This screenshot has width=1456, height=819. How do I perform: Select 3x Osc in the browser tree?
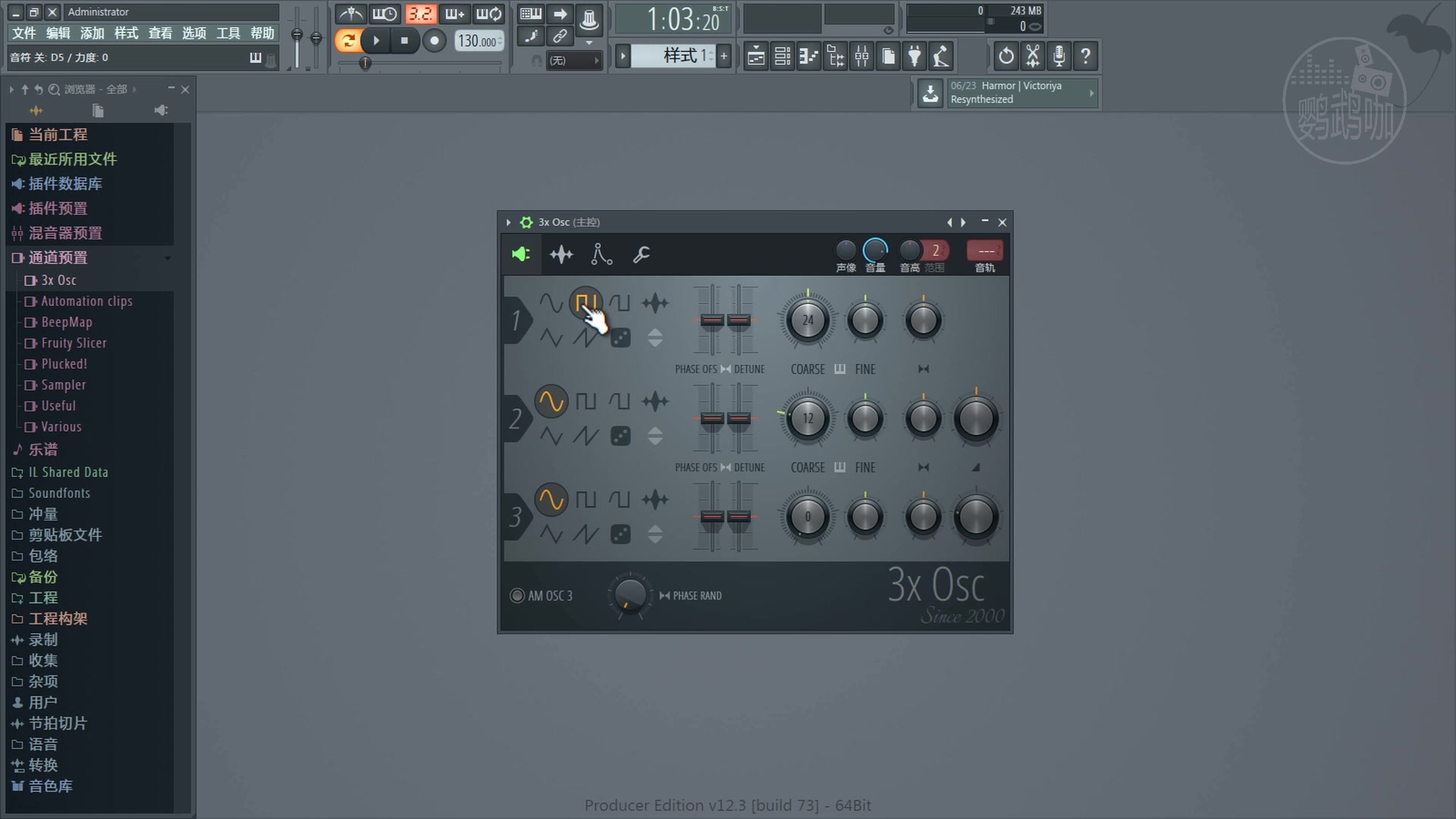tap(58, 280)
